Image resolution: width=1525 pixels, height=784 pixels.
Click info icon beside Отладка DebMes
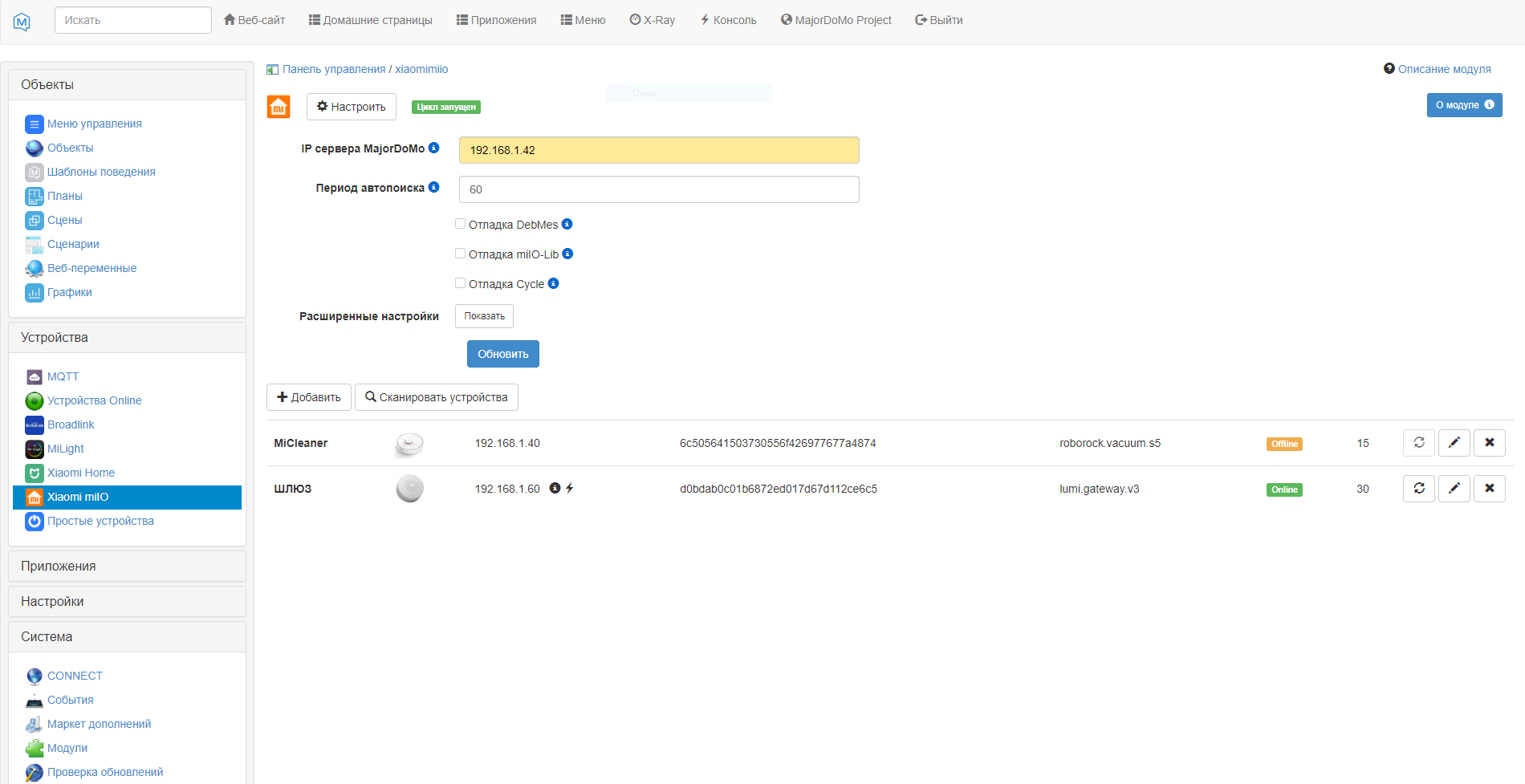[567, 224]
